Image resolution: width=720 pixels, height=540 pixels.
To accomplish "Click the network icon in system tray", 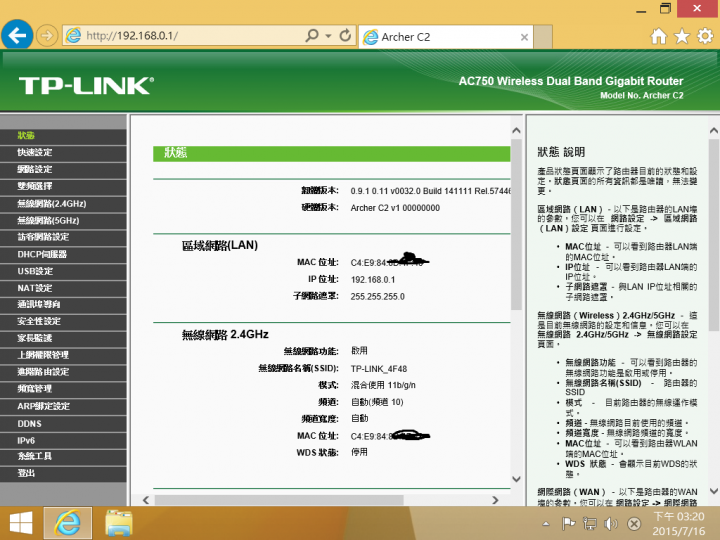I will pyautogui.click(x=590, y=523).
